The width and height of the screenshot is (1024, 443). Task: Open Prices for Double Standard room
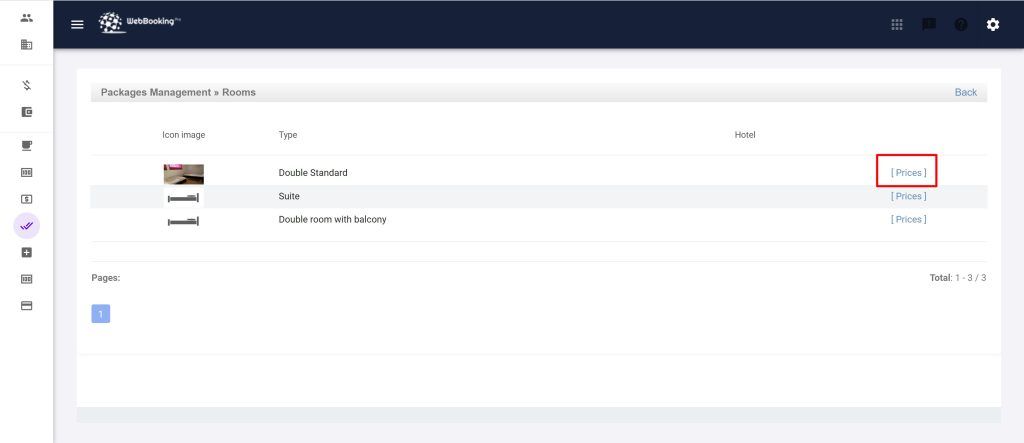point(908,173)
